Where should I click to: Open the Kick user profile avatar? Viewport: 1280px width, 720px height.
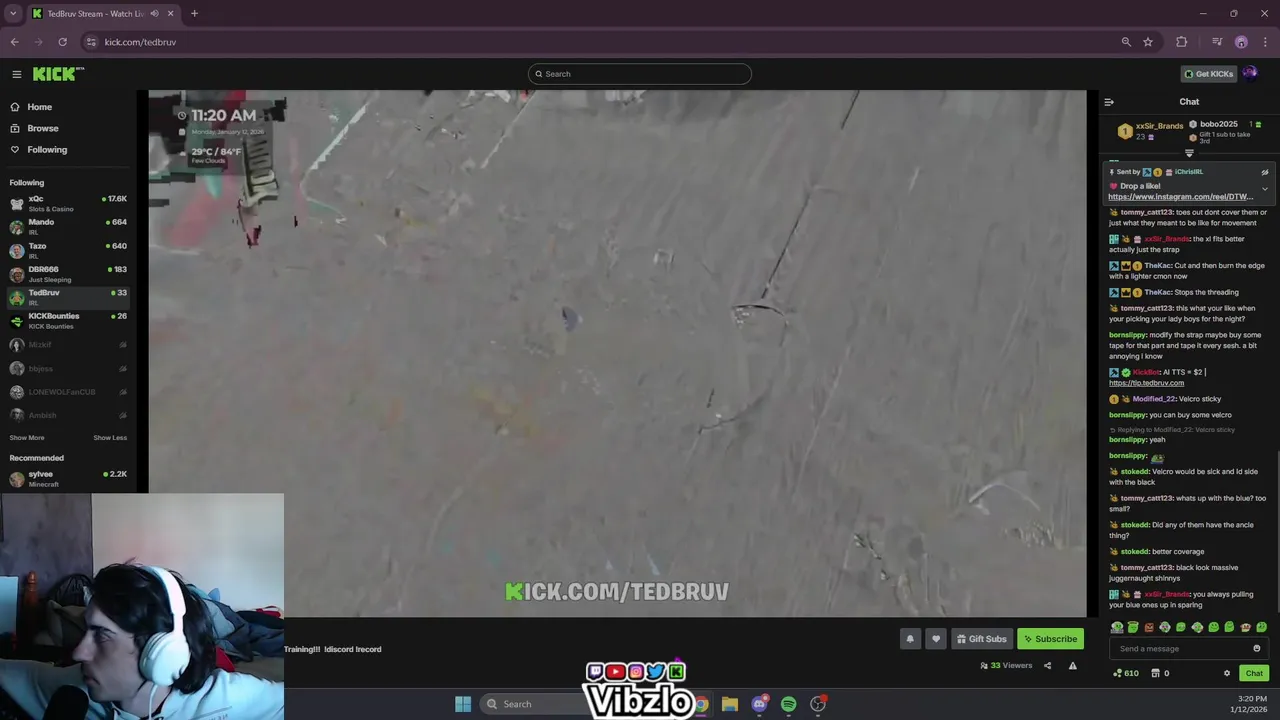tap(1250, 73)
